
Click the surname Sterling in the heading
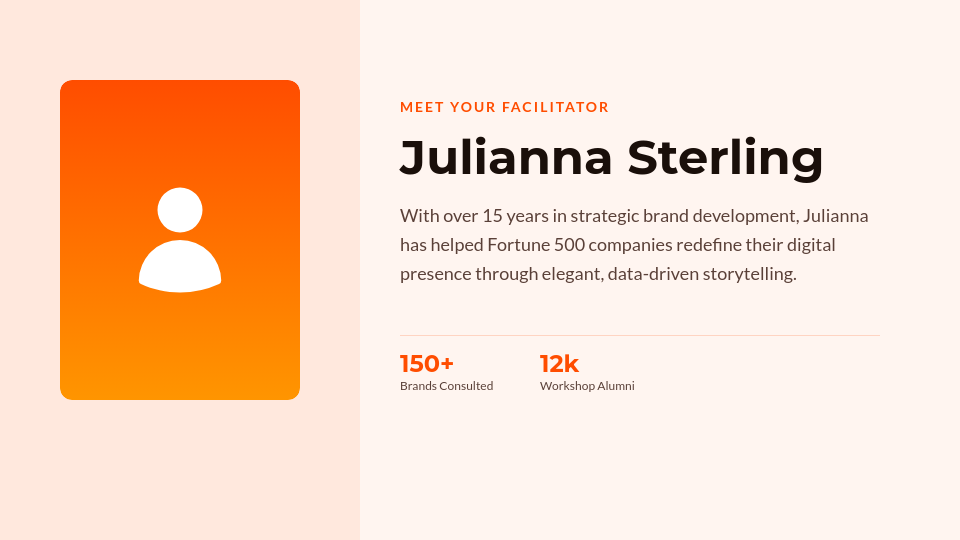coord(725,158)
